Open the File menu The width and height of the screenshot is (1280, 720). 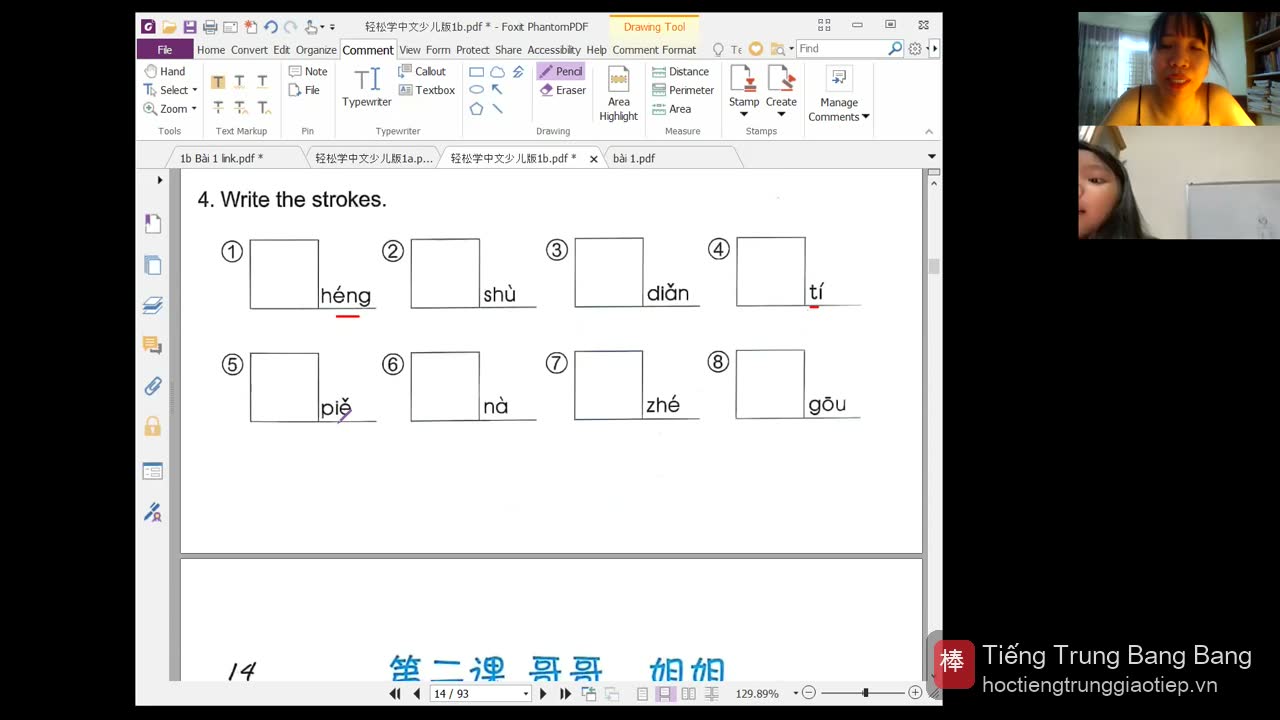165,49
